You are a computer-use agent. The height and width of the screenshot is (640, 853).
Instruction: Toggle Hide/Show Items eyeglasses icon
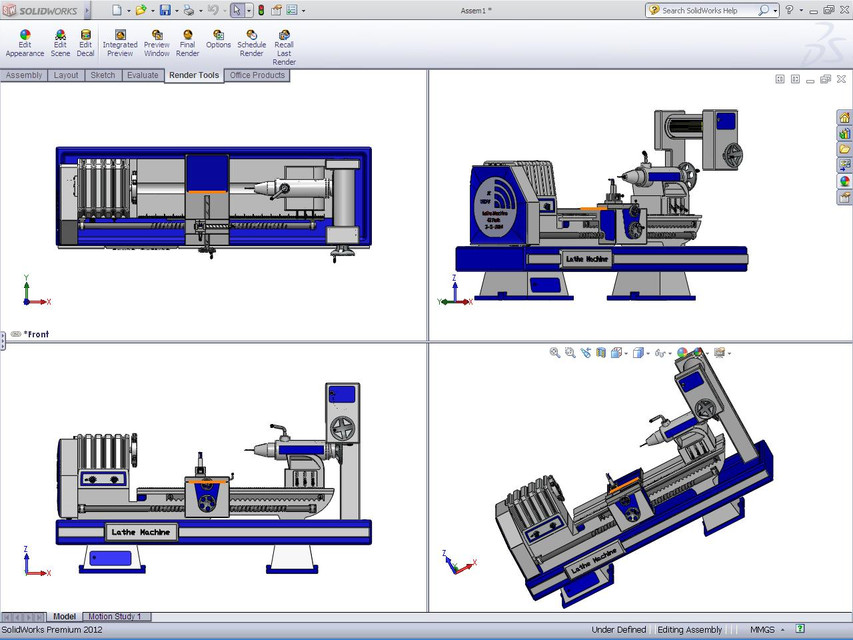[660, 352]
